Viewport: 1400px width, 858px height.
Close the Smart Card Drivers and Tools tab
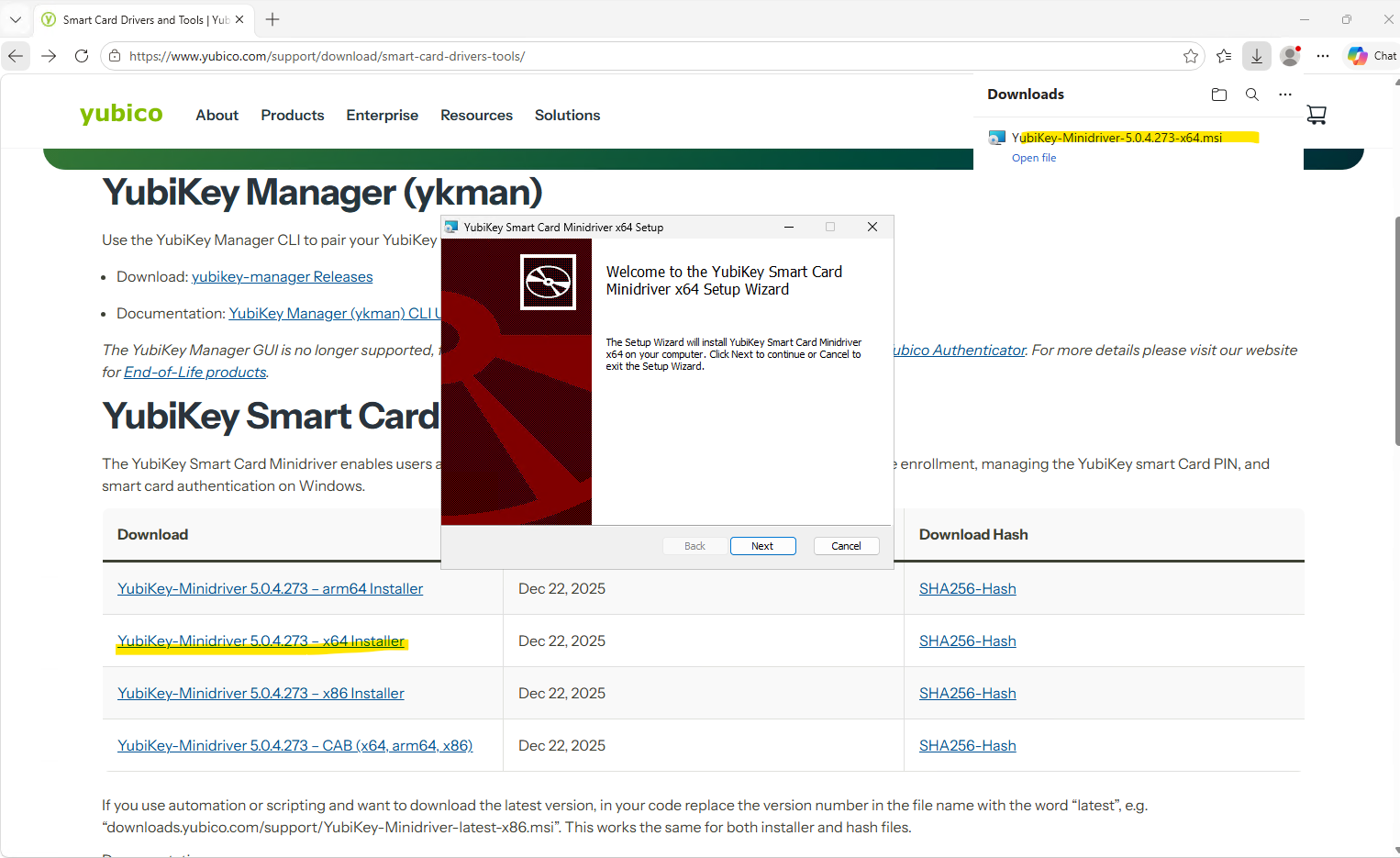pos(239,19)
